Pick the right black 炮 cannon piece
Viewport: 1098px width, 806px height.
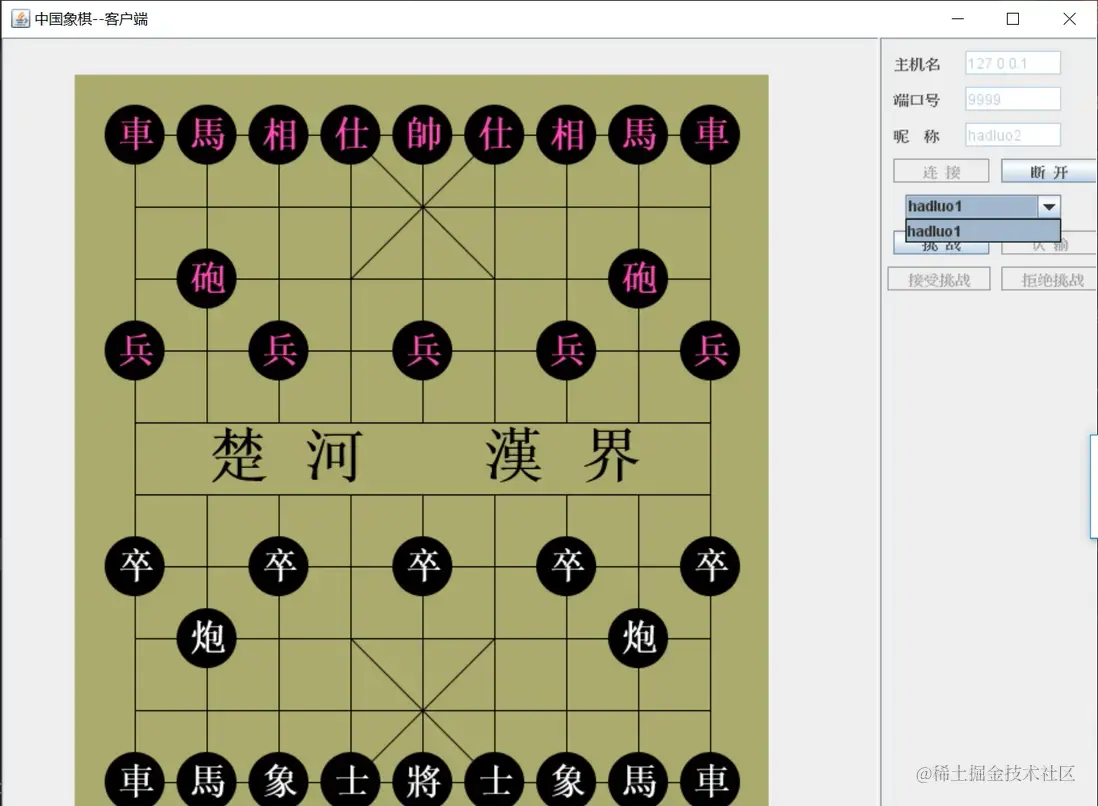(x=638, y=637)
